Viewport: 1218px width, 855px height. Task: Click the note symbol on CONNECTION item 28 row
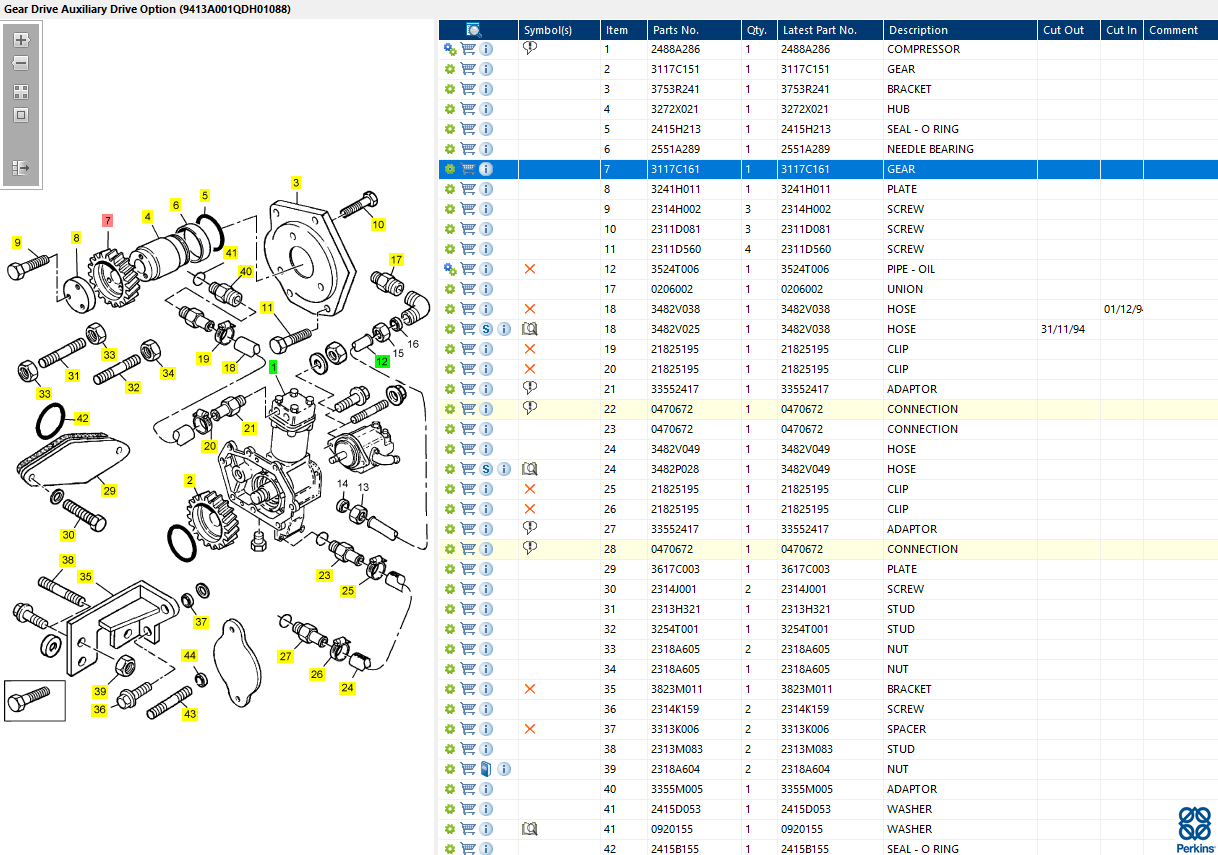[530, 548]
